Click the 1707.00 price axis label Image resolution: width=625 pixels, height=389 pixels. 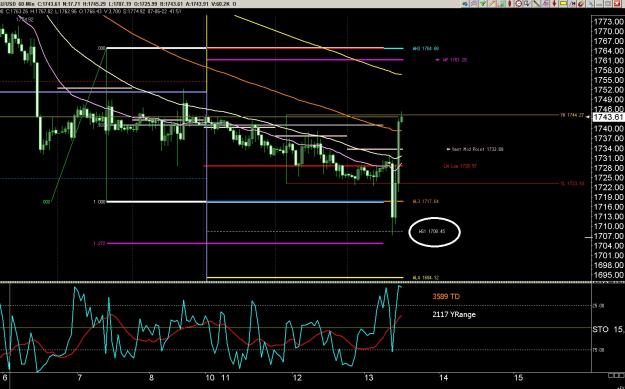tap(609, 236)
